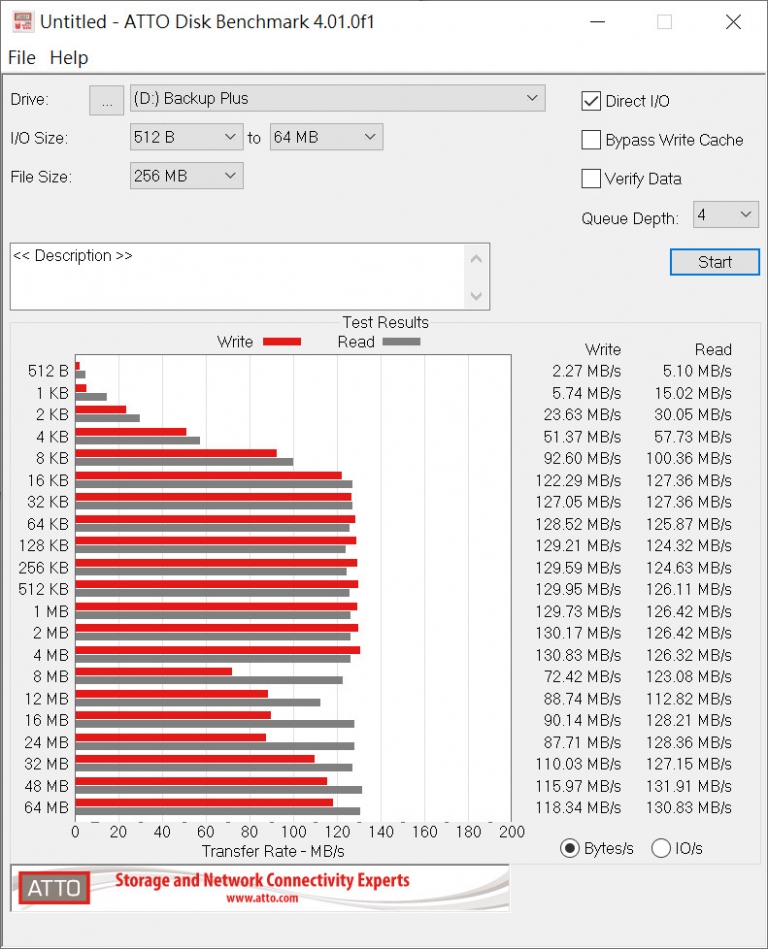Click the read value 100.36 MB/s
The image size is (768, 949).
(x=689, y=458)
